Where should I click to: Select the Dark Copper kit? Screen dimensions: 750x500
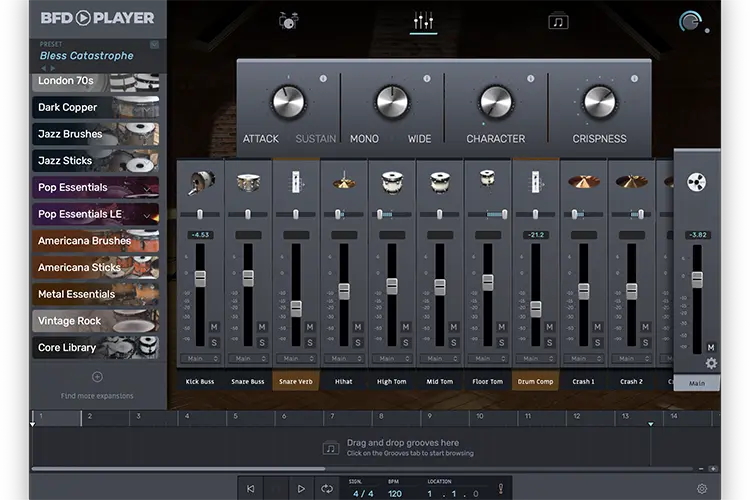tap(96, 107)
